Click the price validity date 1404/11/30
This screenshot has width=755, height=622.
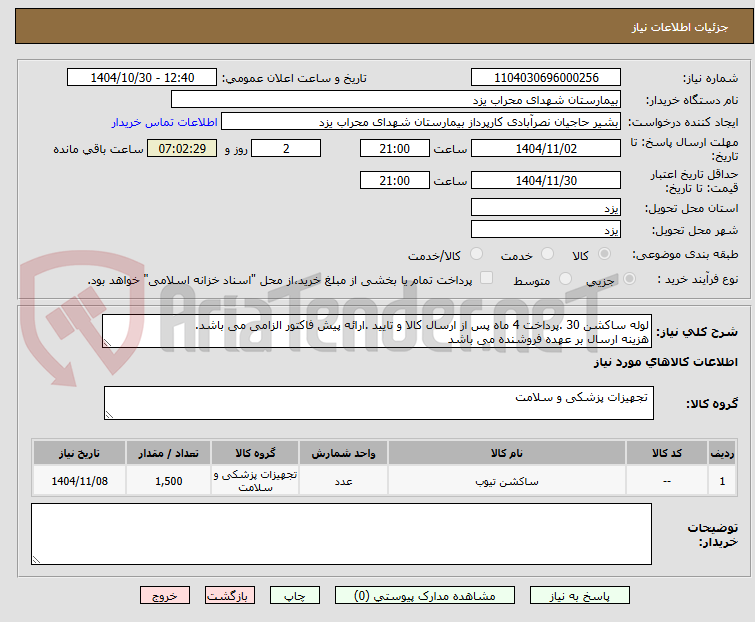coord(546,181)
